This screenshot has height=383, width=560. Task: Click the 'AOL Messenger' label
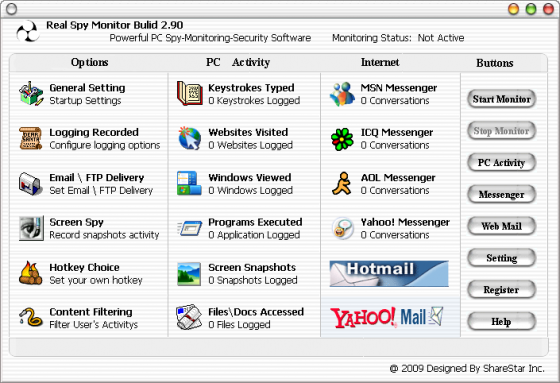click(398, 178)
